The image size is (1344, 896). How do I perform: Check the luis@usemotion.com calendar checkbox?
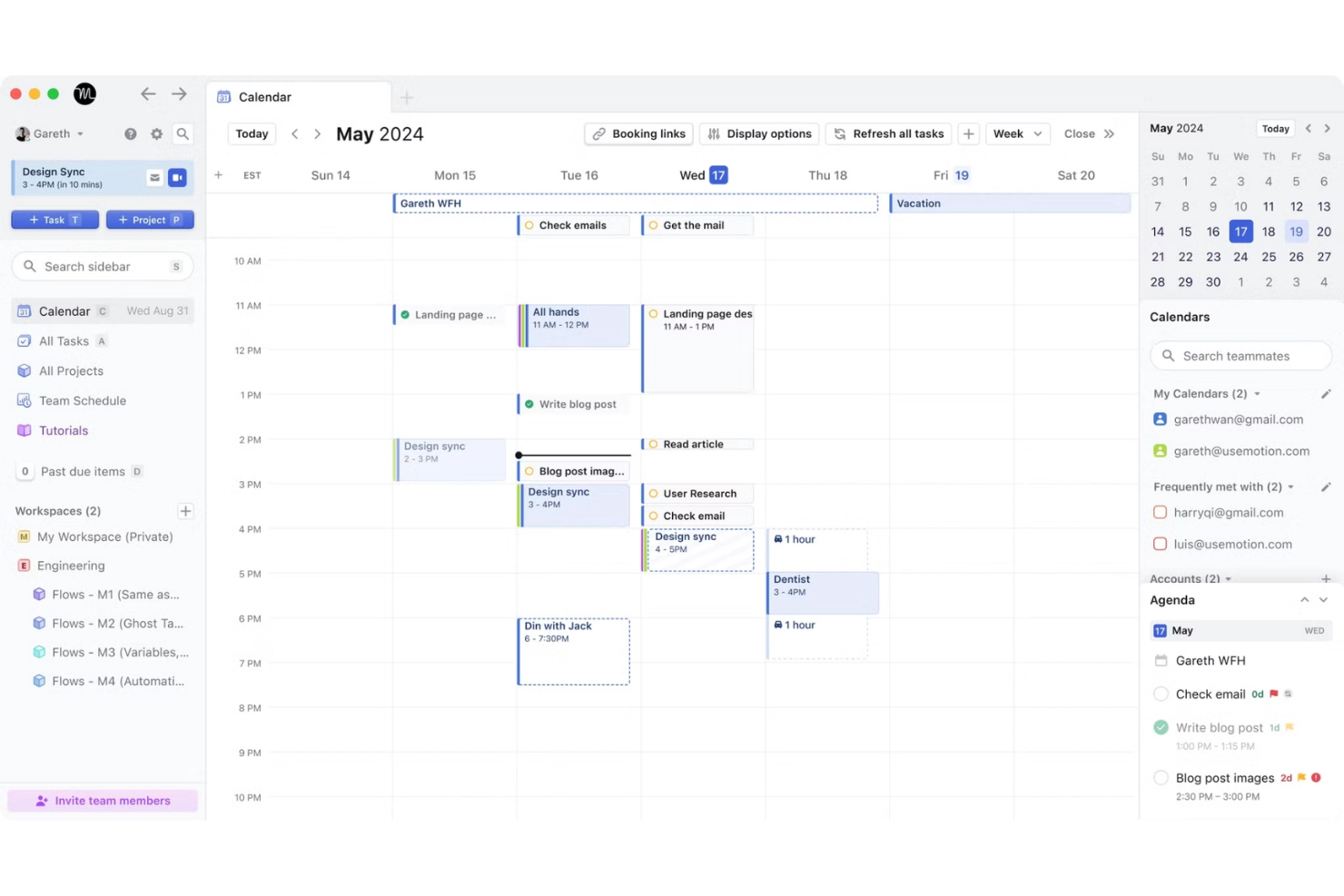[1160, 545]
